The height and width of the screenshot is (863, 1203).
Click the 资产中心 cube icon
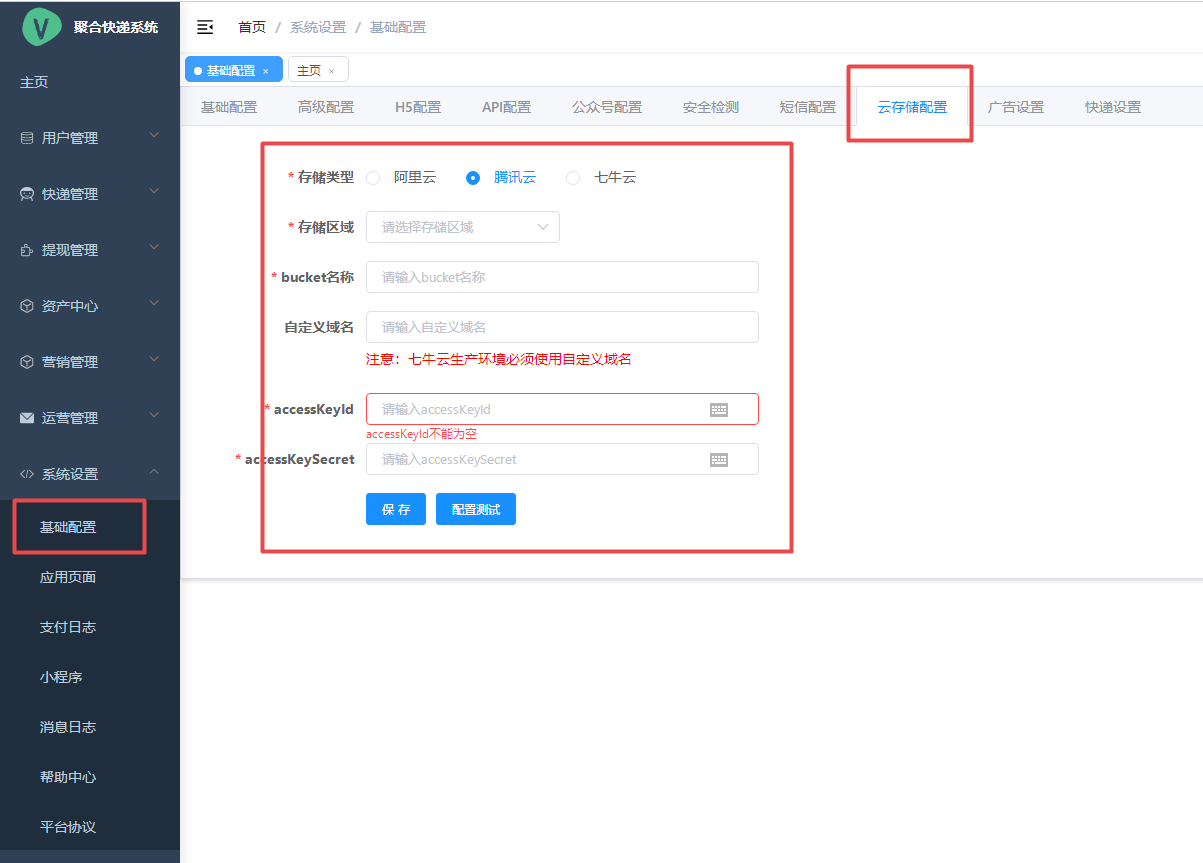point(27,306)
